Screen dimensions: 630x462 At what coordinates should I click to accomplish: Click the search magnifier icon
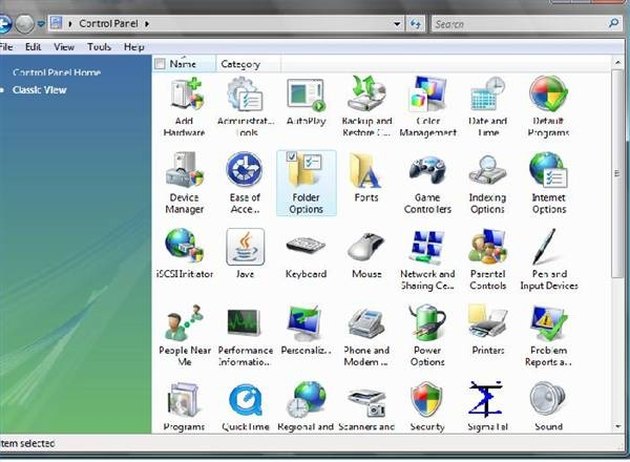pyautogui.click(x=614, y=24)
